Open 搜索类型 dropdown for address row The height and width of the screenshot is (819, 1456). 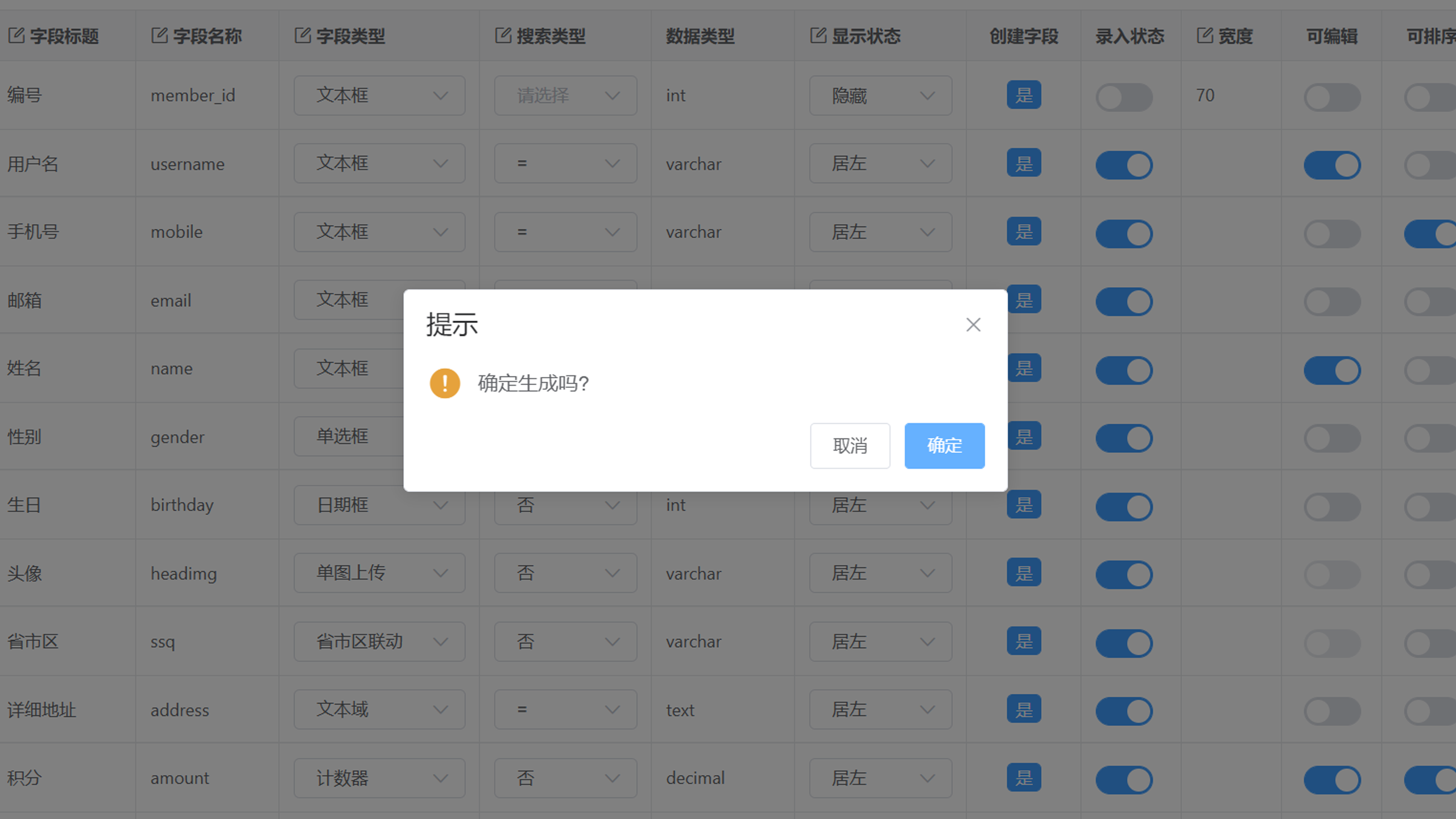coord(565,710)
